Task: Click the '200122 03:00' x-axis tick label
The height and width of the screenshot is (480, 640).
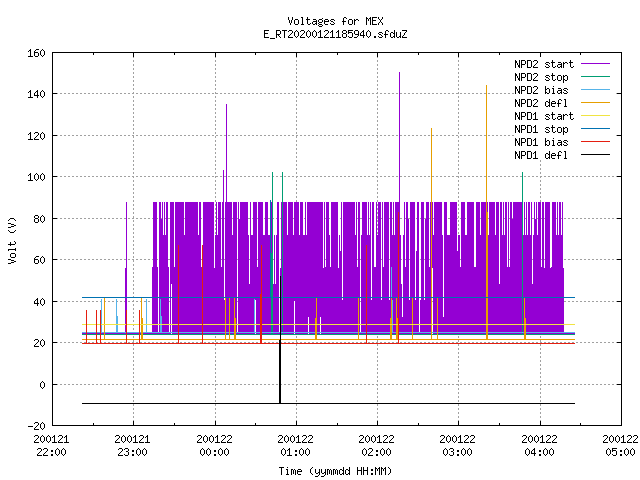Action: pos(458,446)
